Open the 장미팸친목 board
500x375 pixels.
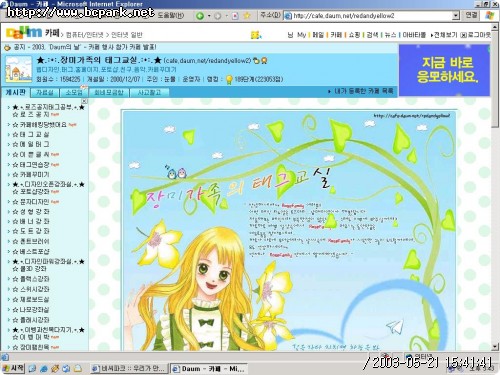(31, 347)
